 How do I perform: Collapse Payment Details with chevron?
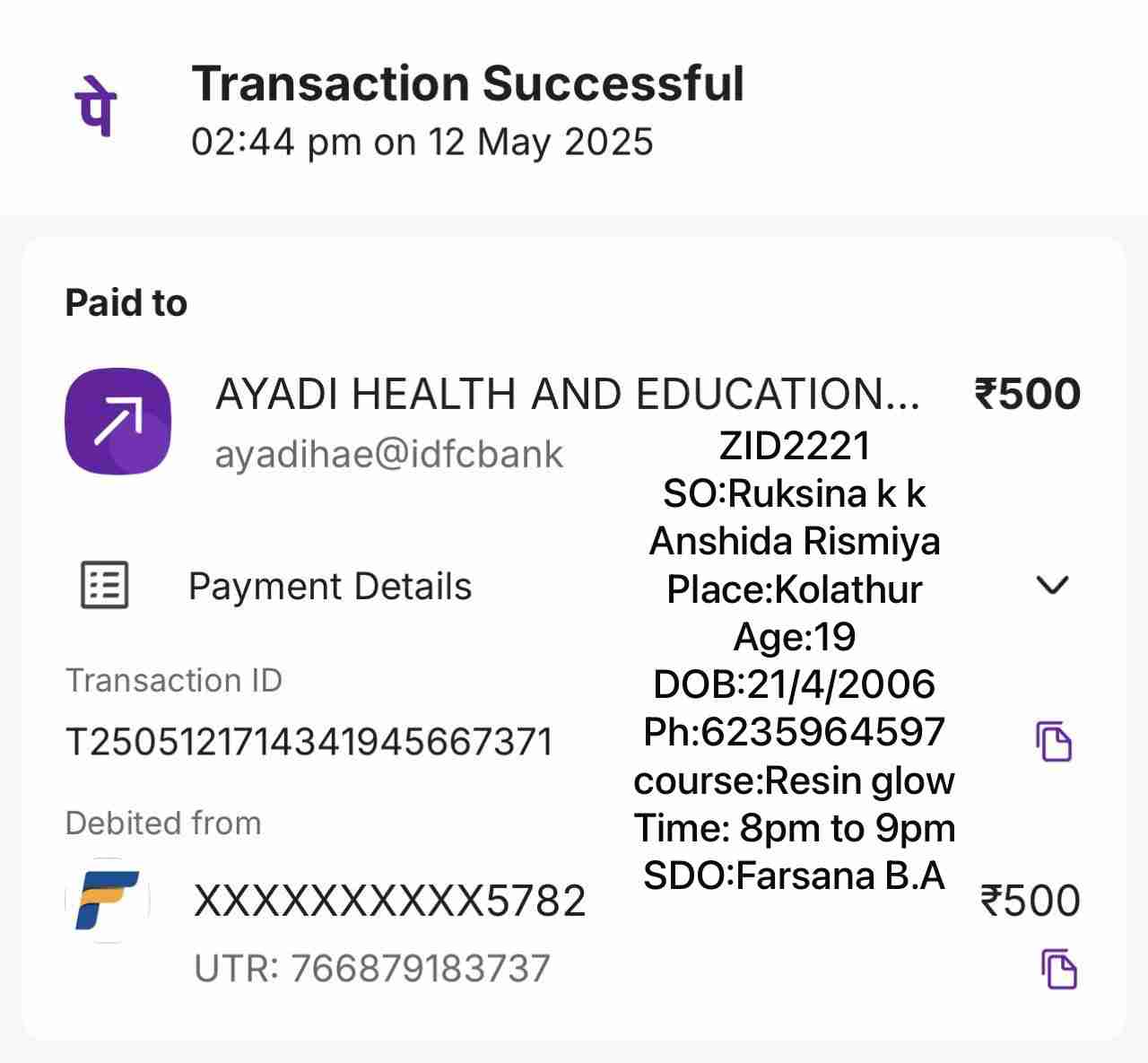pos(1052,585)
